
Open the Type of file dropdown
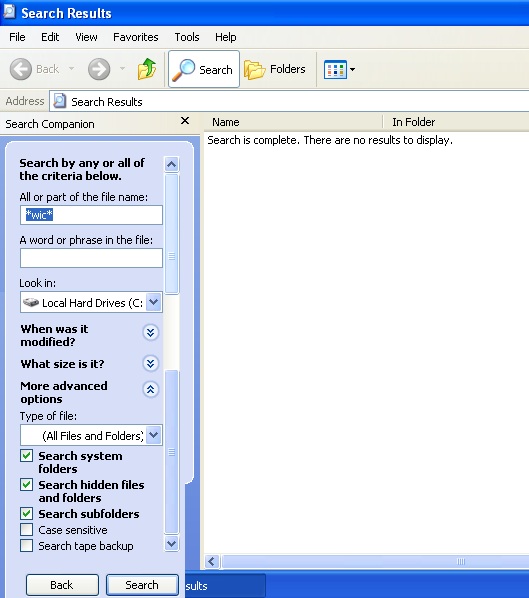(x=154, y=435)
